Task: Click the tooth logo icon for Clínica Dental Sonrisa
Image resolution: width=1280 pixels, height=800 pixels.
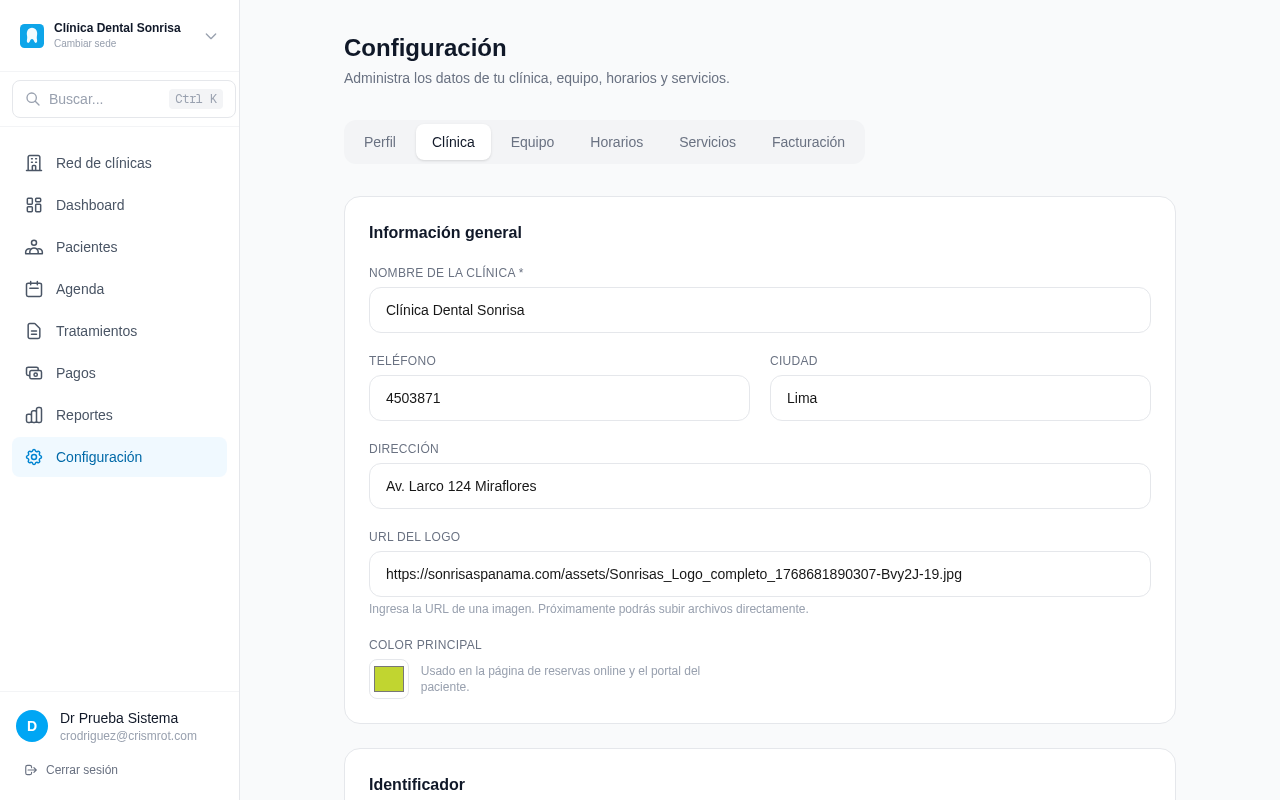Action: tap(32, 36)
